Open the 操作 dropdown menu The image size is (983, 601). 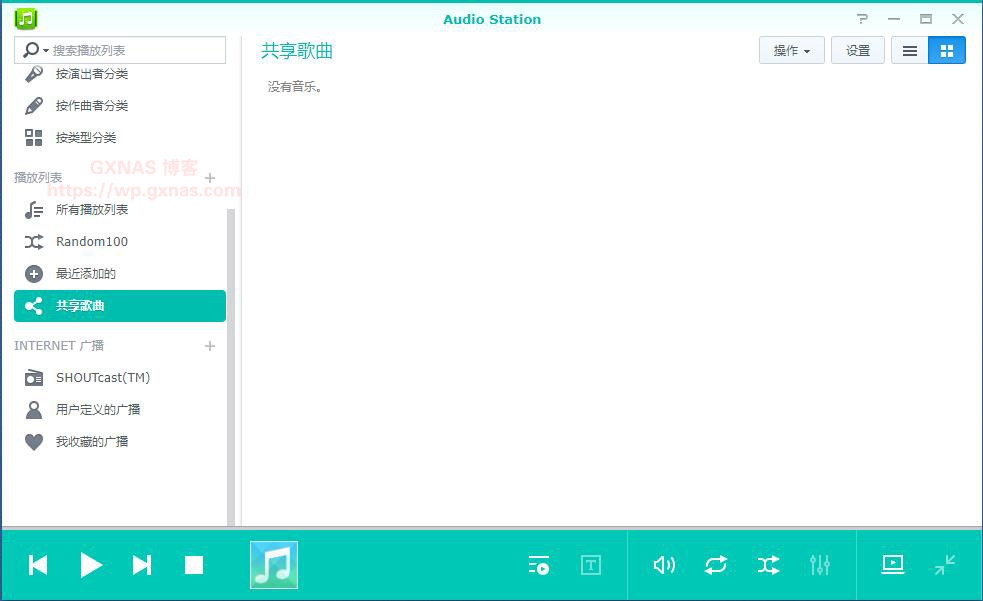click(791, 51)
